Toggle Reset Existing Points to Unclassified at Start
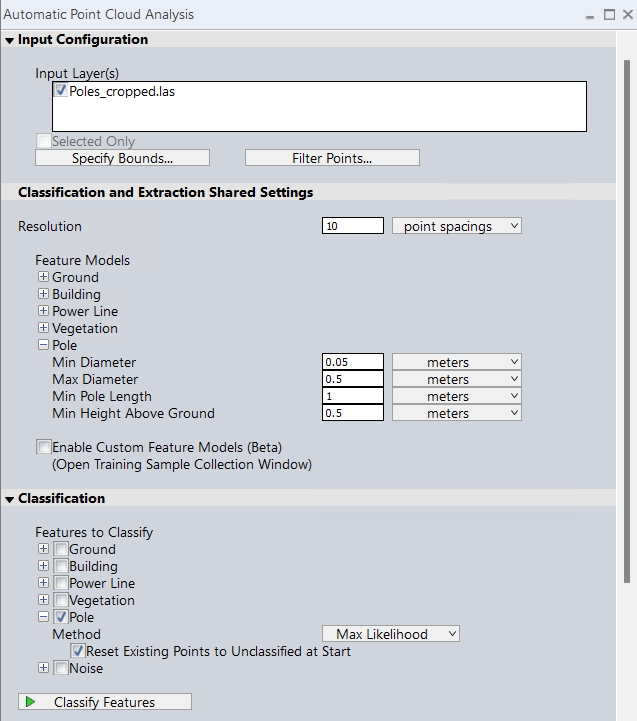This screenshot has height=721, width=637. click(x=78, y=651)
